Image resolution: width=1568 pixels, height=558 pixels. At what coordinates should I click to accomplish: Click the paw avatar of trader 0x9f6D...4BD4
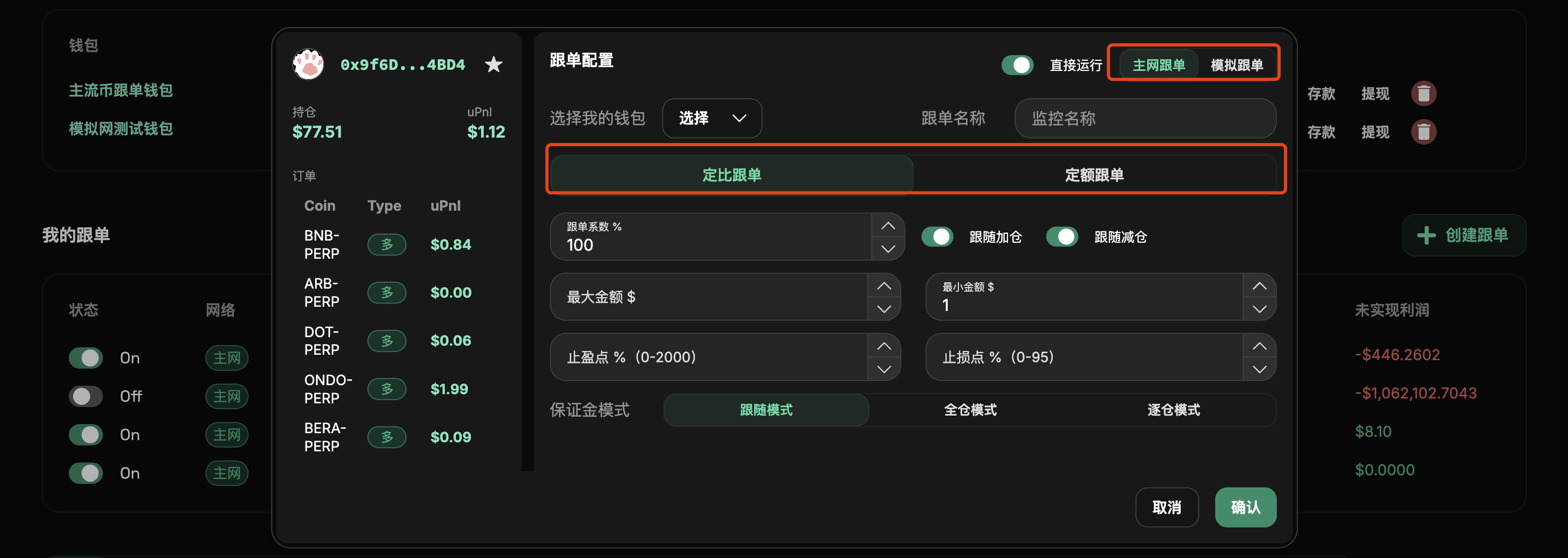click(309, 64)
